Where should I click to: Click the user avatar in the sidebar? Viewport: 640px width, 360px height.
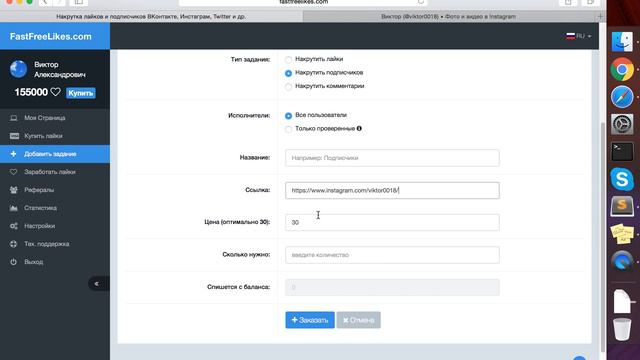[18, 69]
